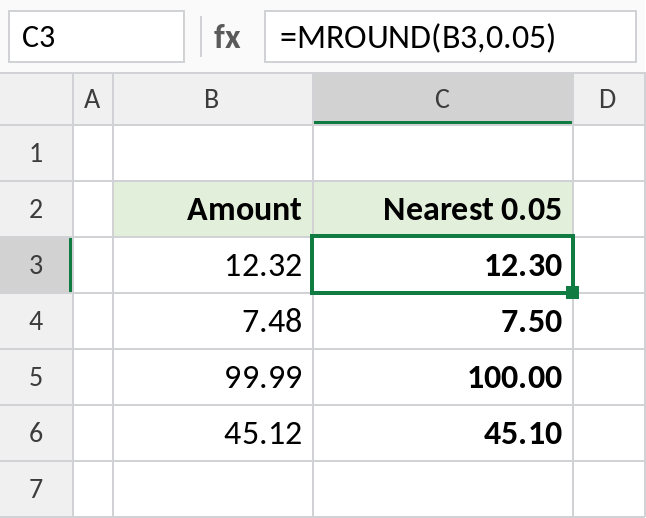Select row 5 header
The height and width of the screenshot is (518, 646).
36,377
